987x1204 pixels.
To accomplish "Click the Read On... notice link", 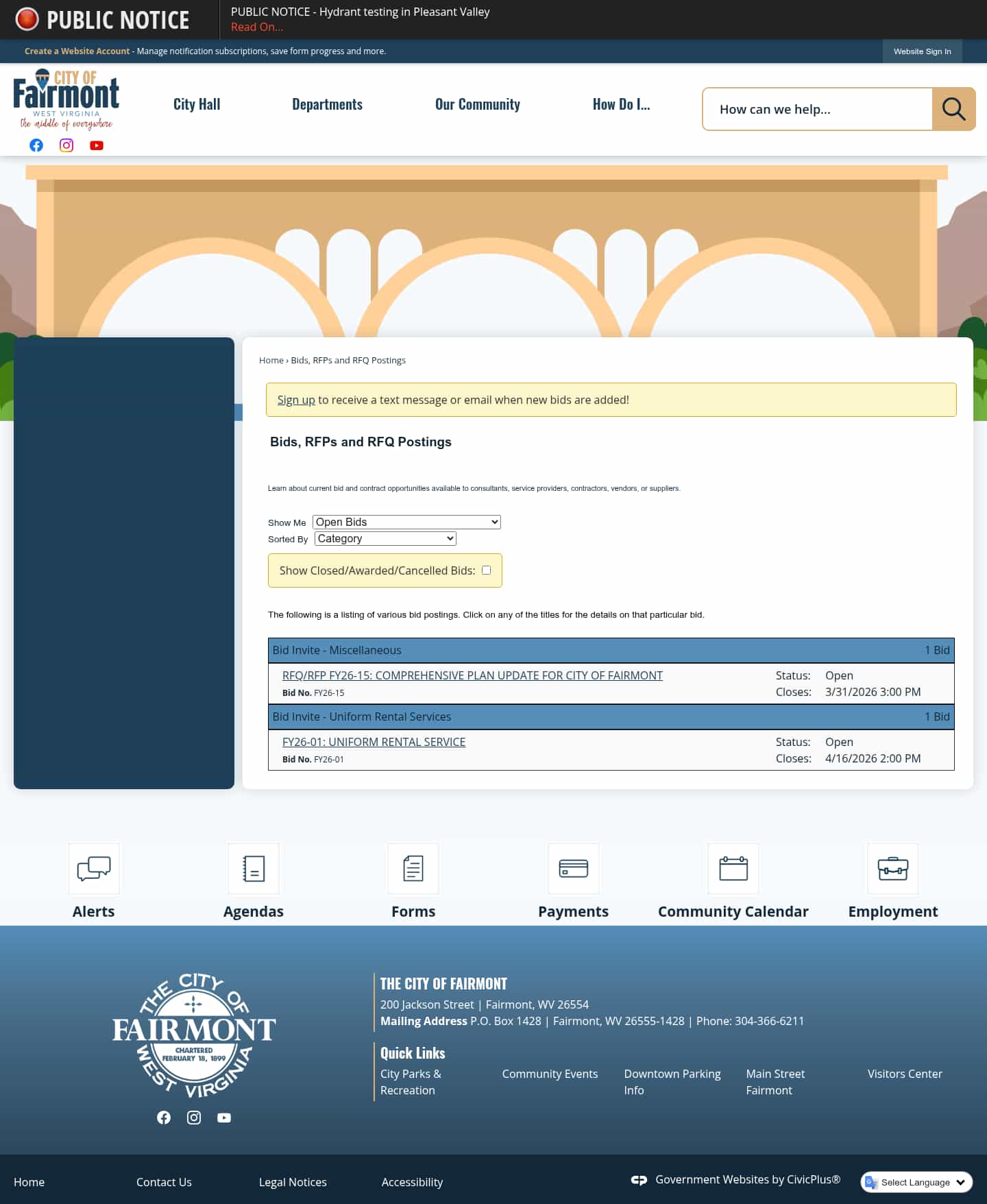I will 257,27.
